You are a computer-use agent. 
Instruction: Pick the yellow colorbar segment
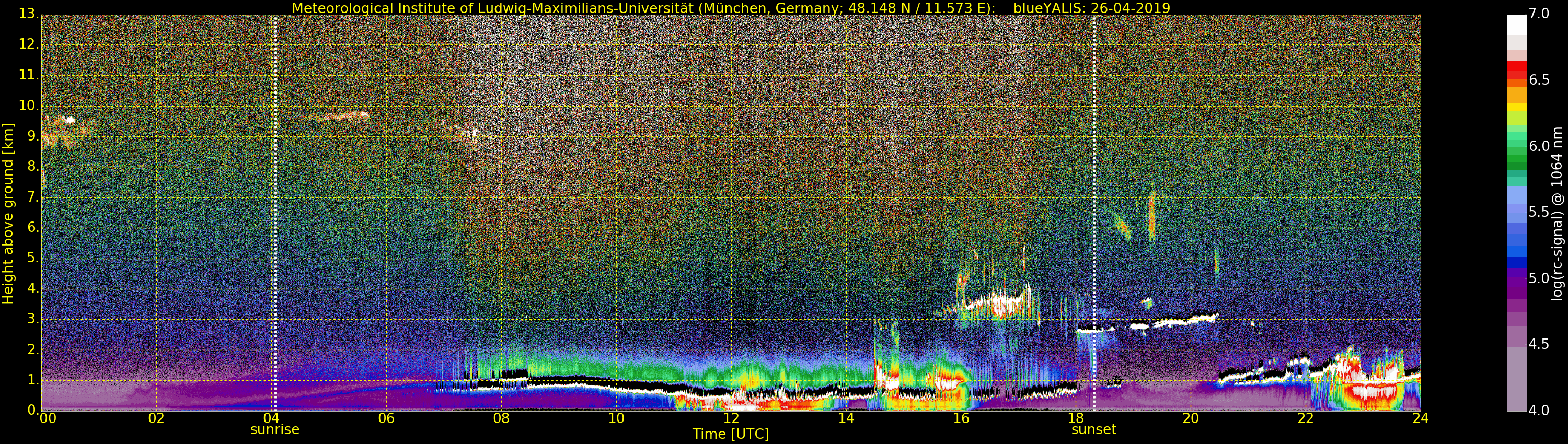(1516, 107)
